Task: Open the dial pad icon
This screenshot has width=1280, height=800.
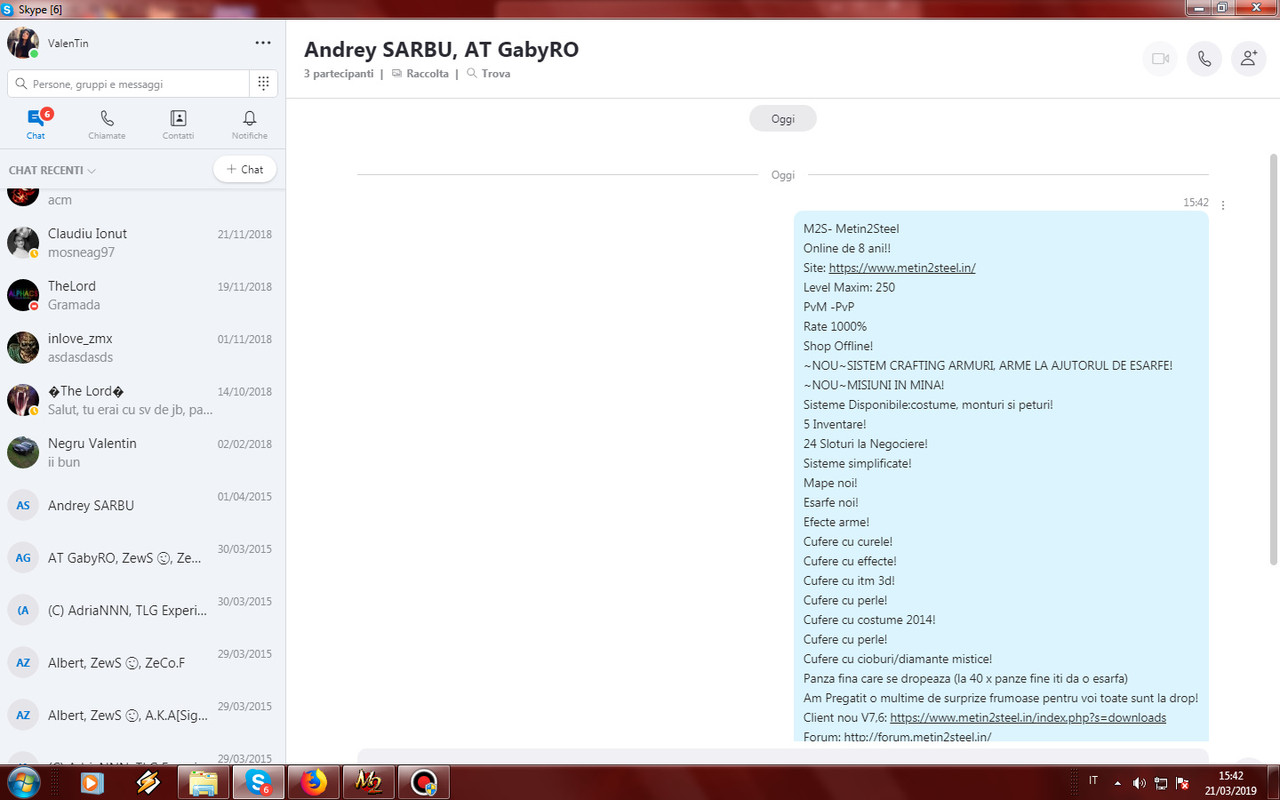Action: [x=263, y=84]
